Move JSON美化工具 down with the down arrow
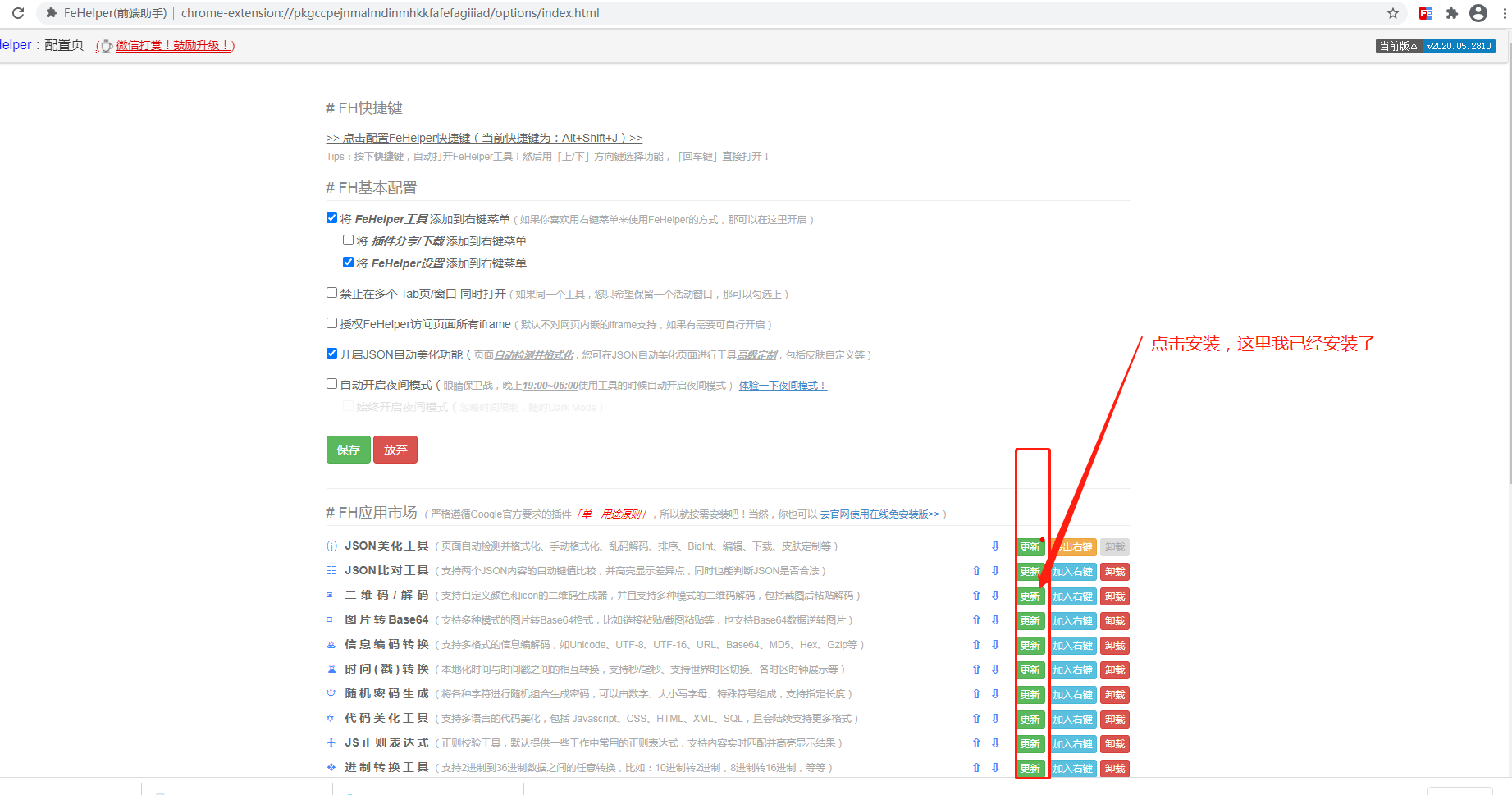The height and width of the screenshot is (795, 1512). (995, 546)
